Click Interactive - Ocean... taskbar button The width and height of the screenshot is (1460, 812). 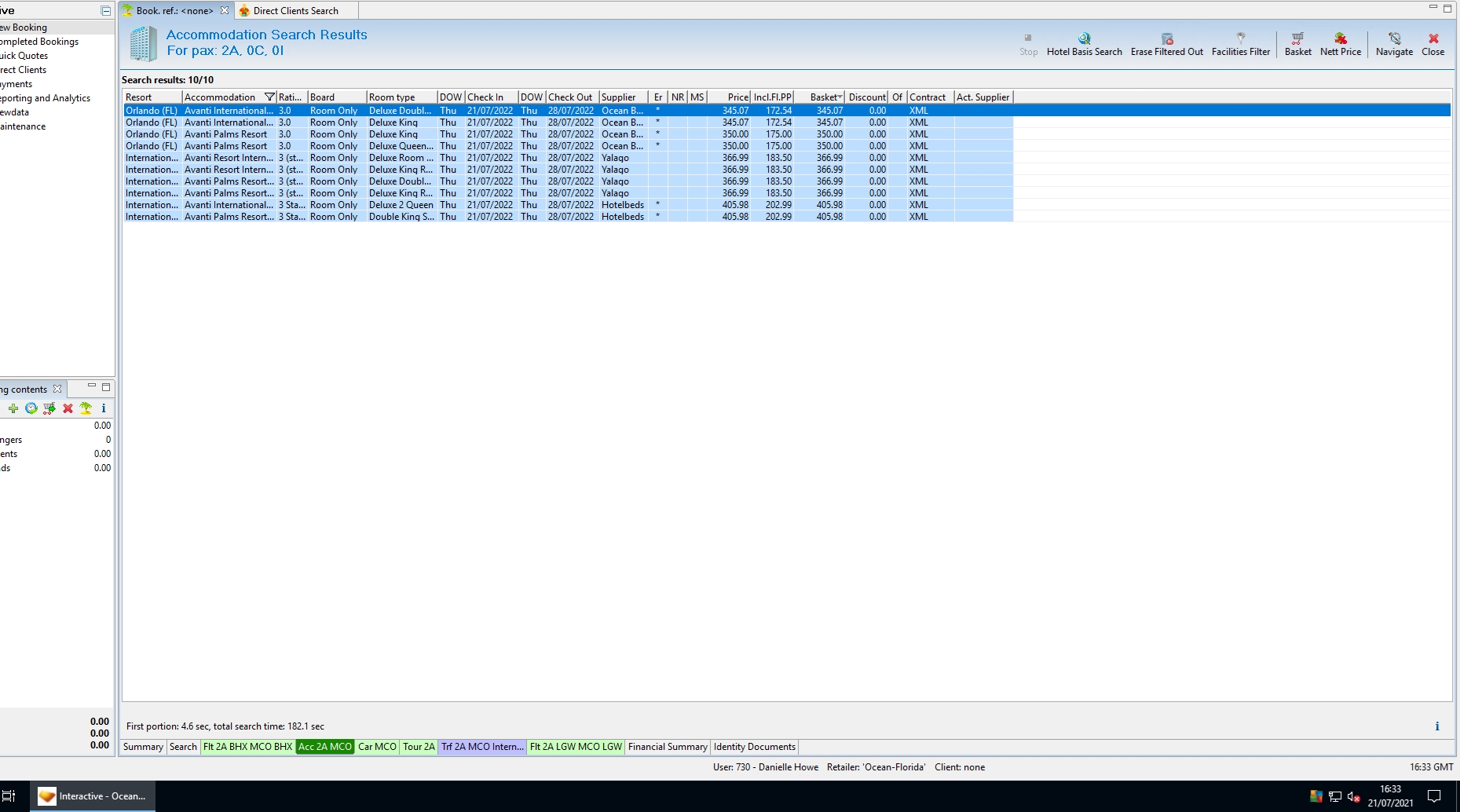click(93, 796)
